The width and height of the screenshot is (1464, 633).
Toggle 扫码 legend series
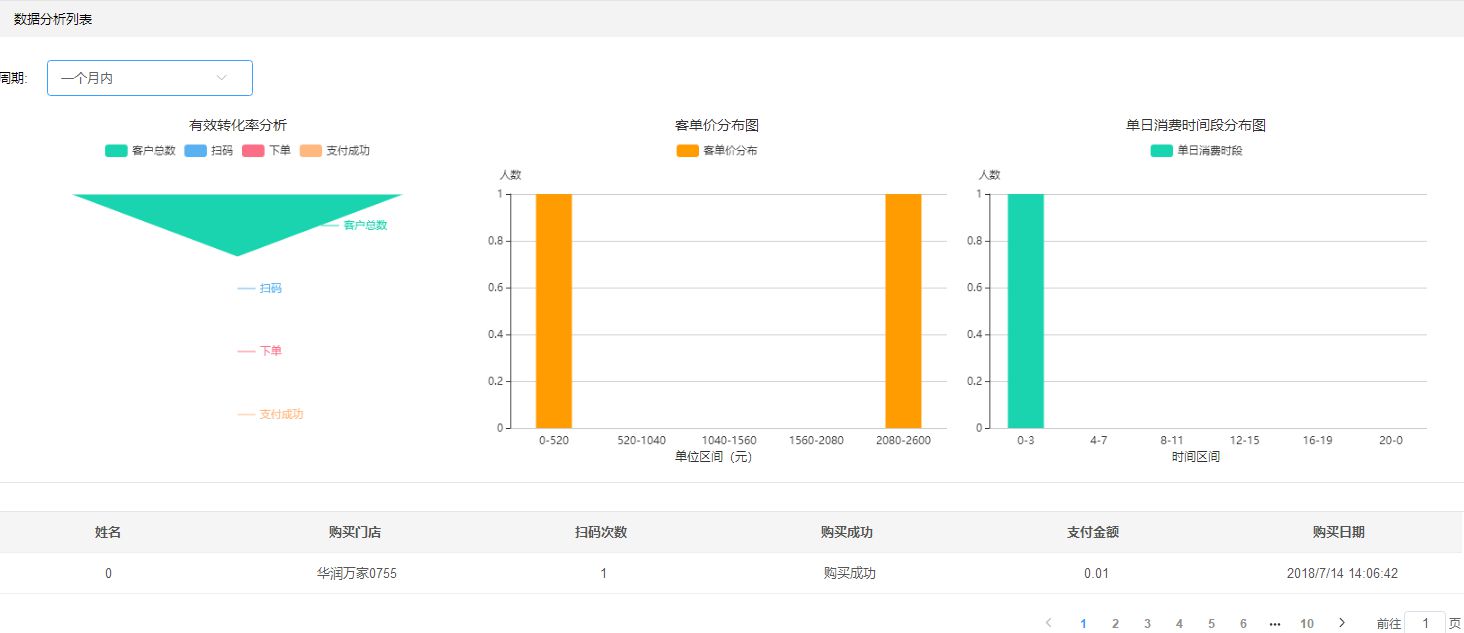pyautogui.click(x=209, y=151)
